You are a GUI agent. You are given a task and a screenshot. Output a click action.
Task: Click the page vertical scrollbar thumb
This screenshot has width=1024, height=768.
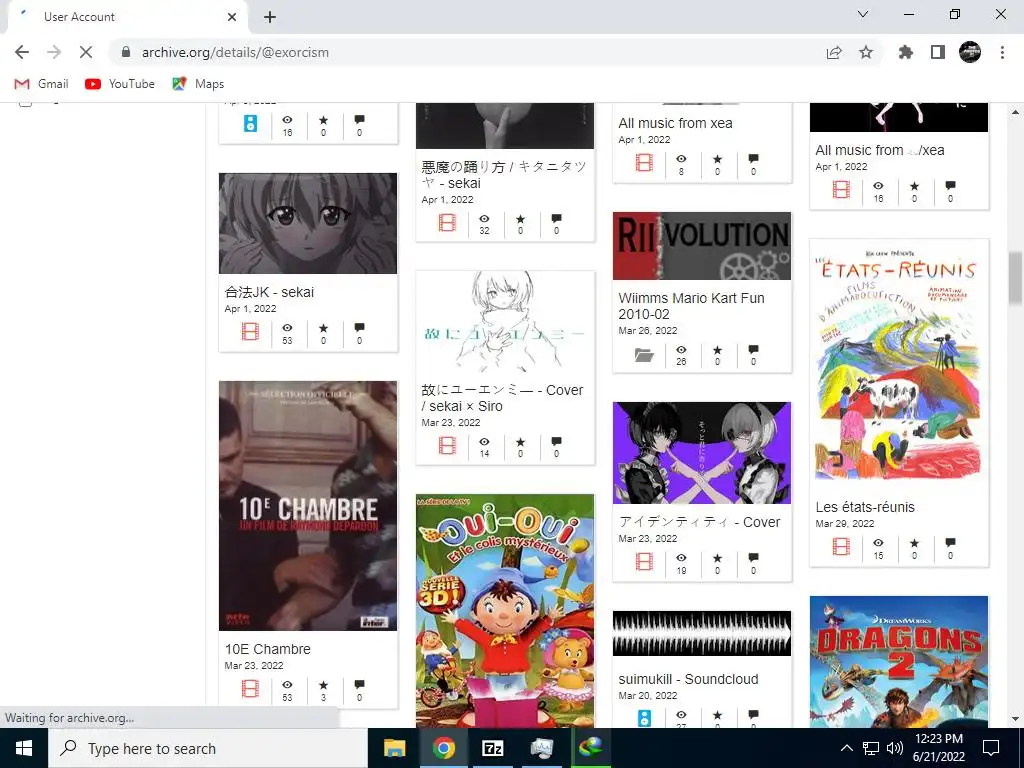pos(1015,276)
